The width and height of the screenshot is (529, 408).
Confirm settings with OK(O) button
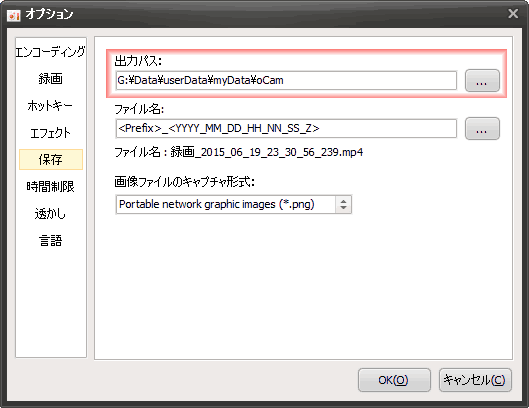click(x=394, y=380)
